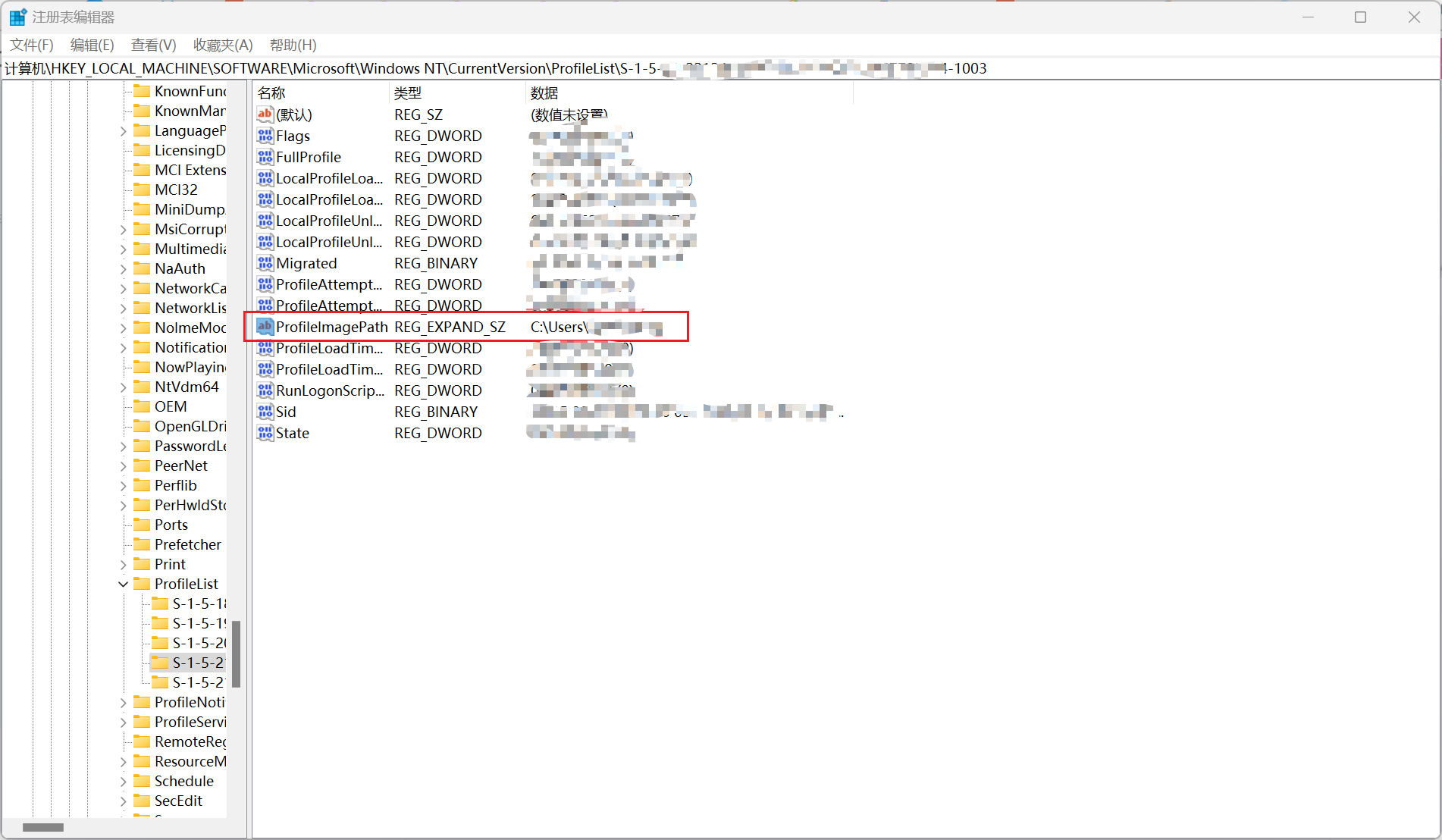This screenshot has height=840, width=1442.
Task: Expand the PasswordL tree node
Action: point(123,446)
